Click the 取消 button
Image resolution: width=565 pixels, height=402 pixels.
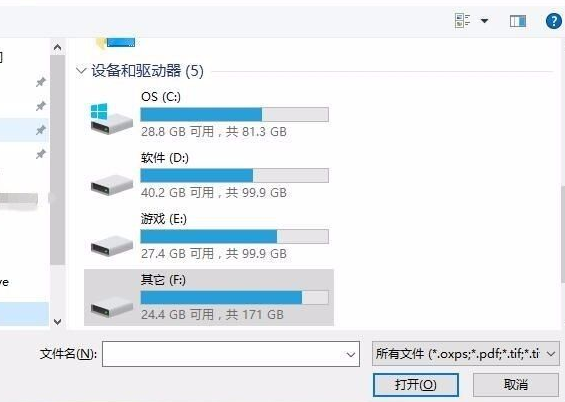coord(516,385)
